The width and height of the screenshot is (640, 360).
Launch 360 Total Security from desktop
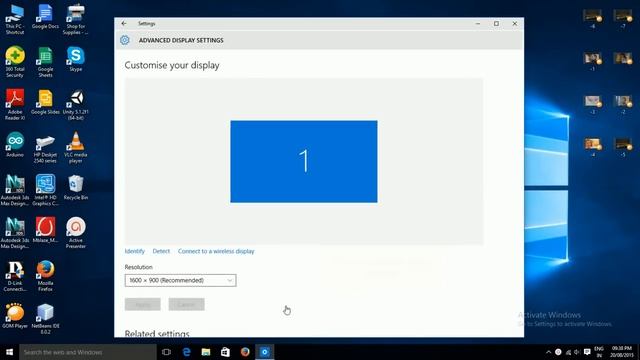(15, 62)
